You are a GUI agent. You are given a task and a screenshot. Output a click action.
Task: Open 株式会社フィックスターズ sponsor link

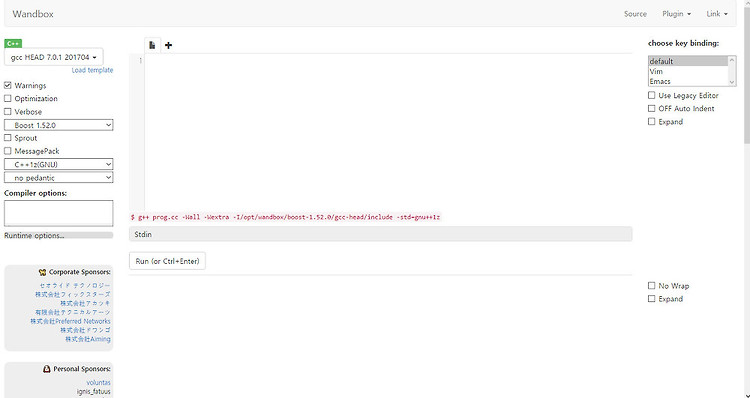click(x=73, y=294)
